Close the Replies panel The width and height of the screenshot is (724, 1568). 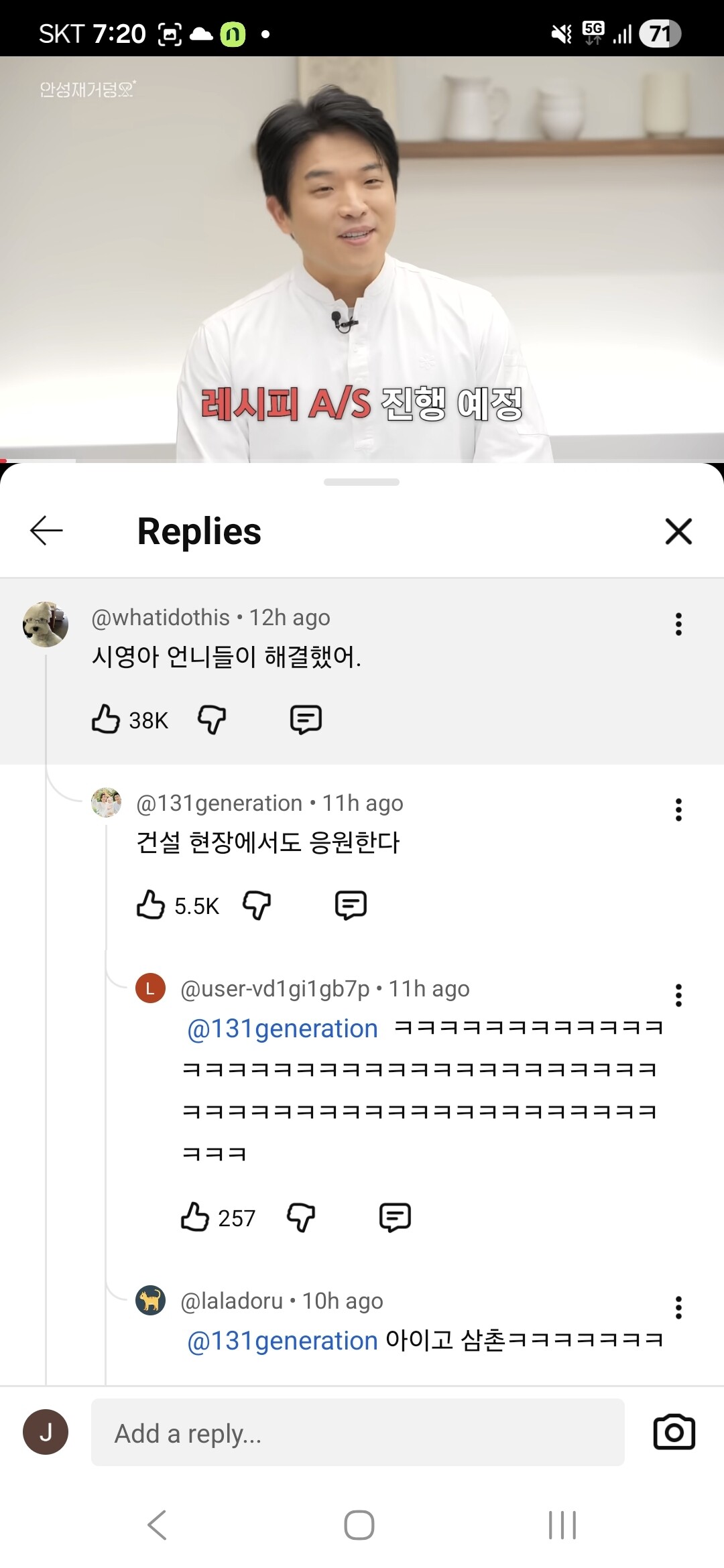click(678, 531)
